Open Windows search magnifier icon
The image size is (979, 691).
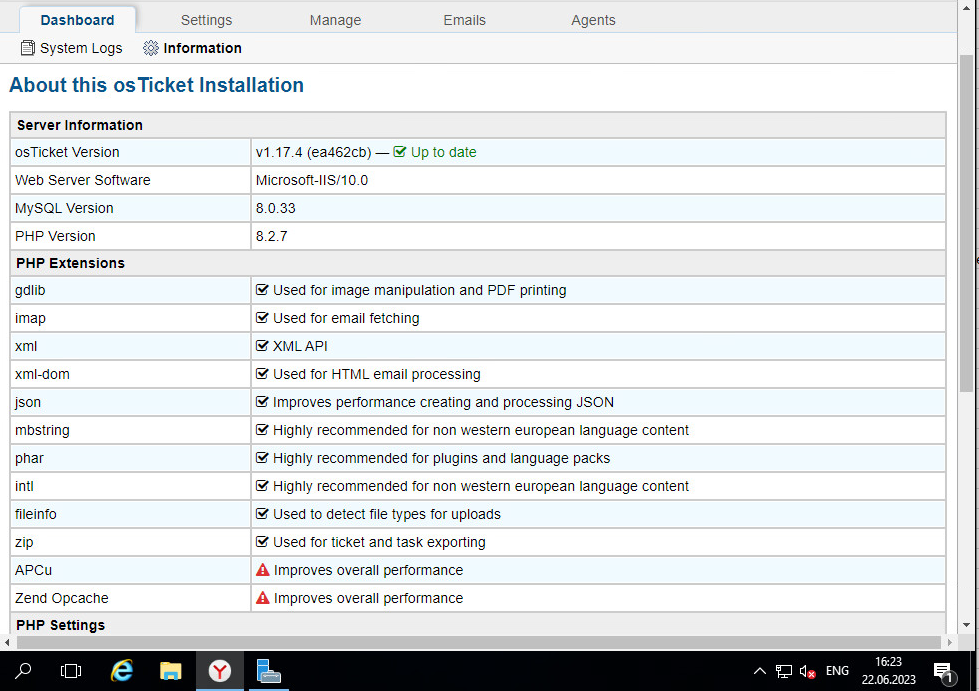click(x=24, y=671)
